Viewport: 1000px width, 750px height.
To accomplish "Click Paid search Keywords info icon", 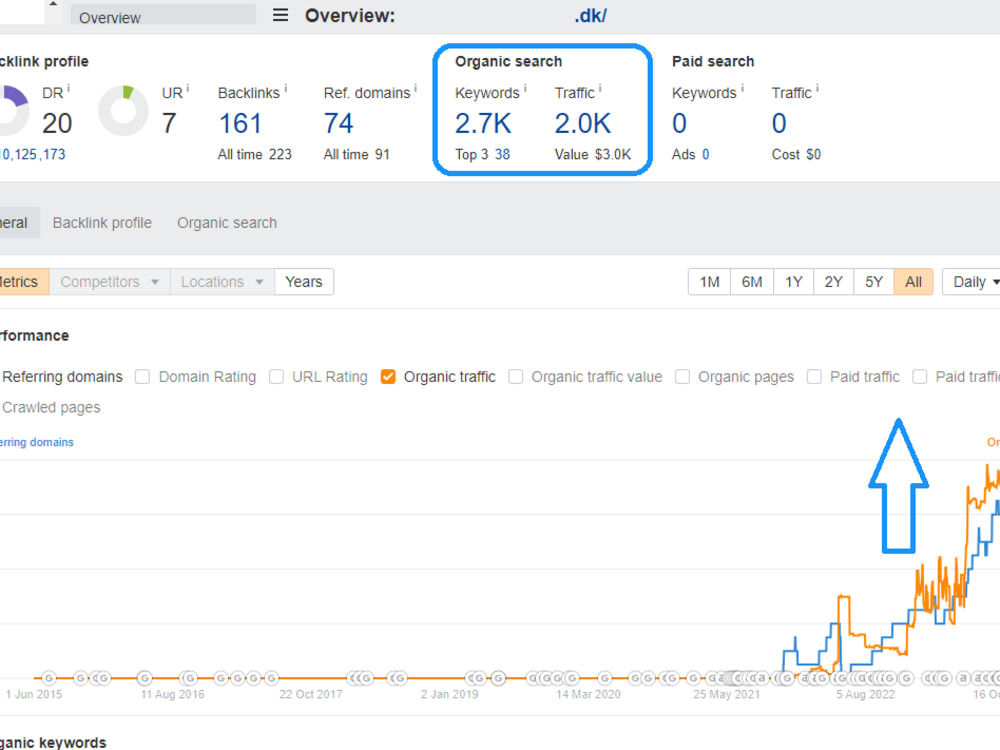I will [x=742, y=88].
